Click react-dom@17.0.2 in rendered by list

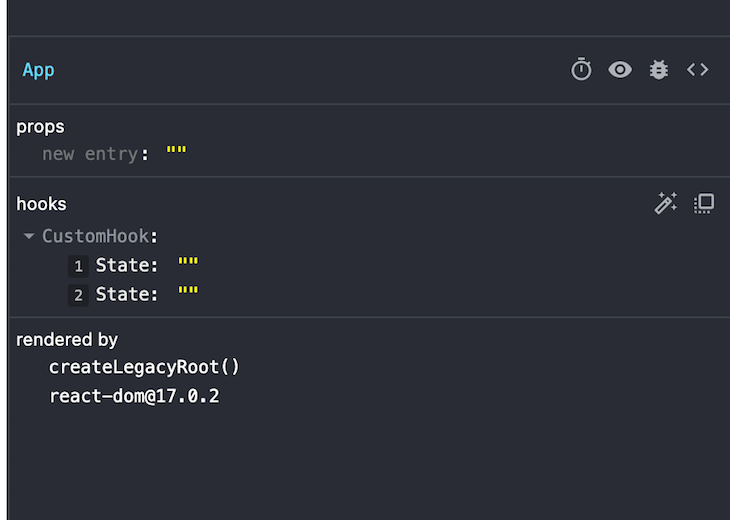point(134,396)
